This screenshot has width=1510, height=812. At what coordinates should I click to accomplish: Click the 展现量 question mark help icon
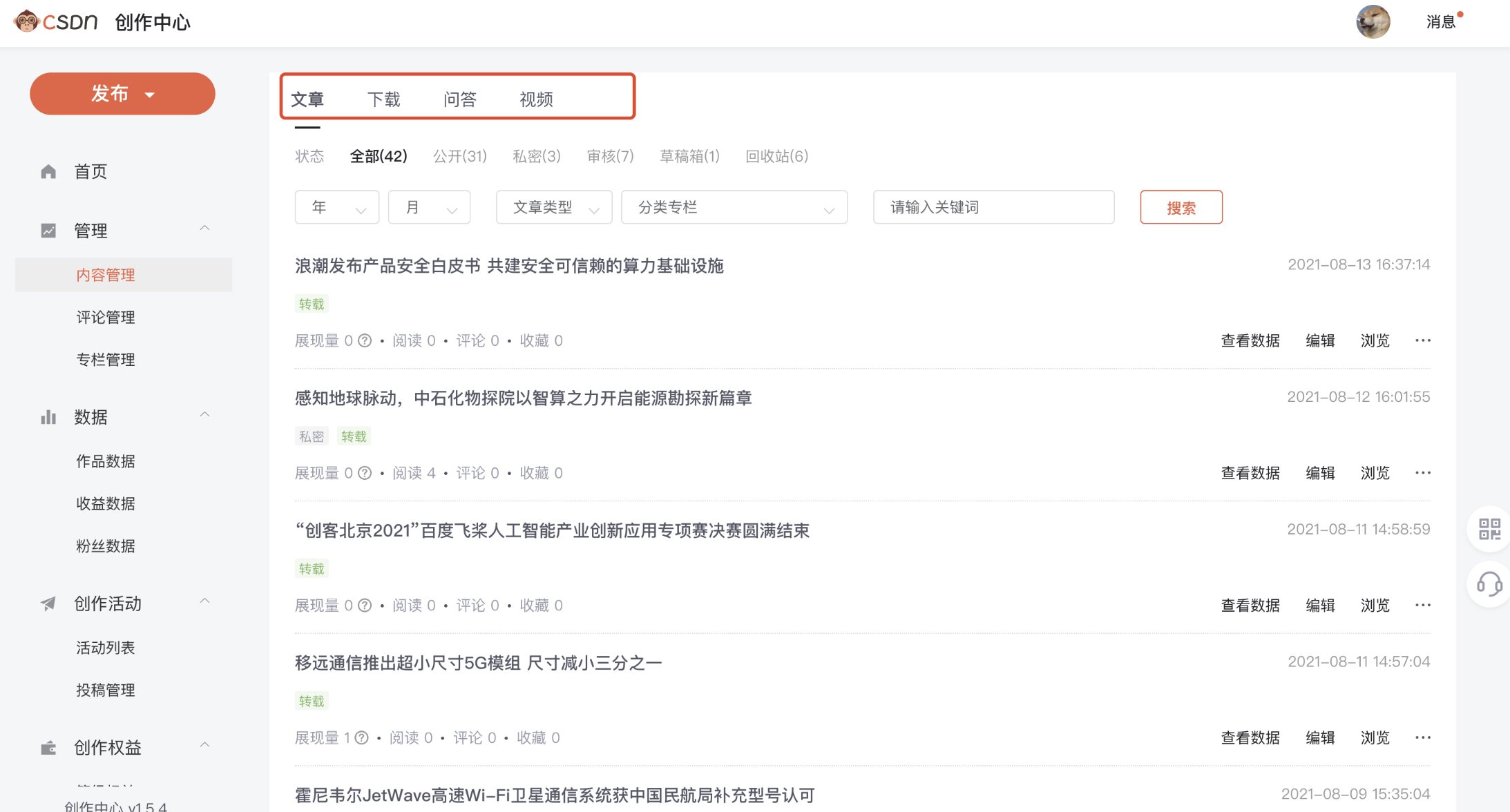pos(365,340)
